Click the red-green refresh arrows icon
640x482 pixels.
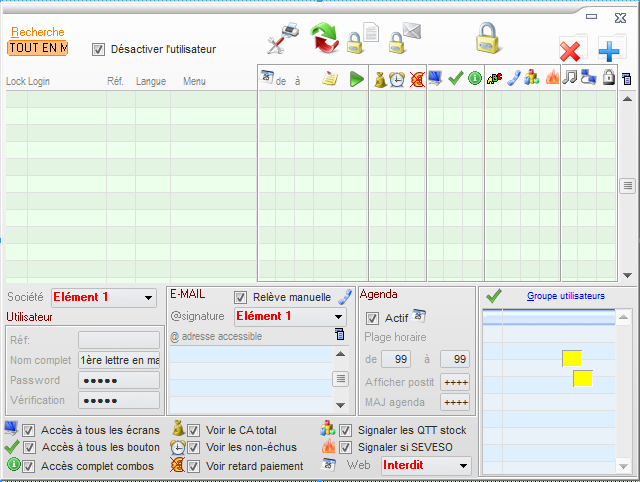pyautogui.click(x=325, y=39)
